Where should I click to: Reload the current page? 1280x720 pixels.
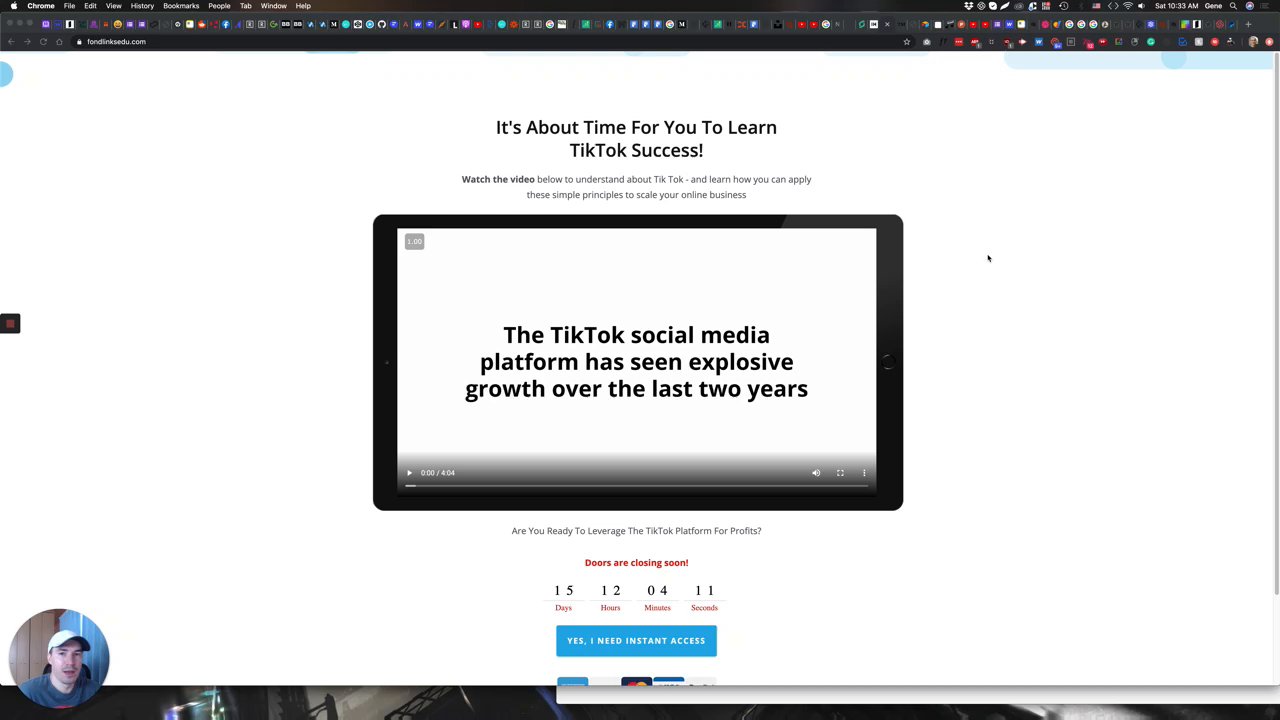point(43,42)
